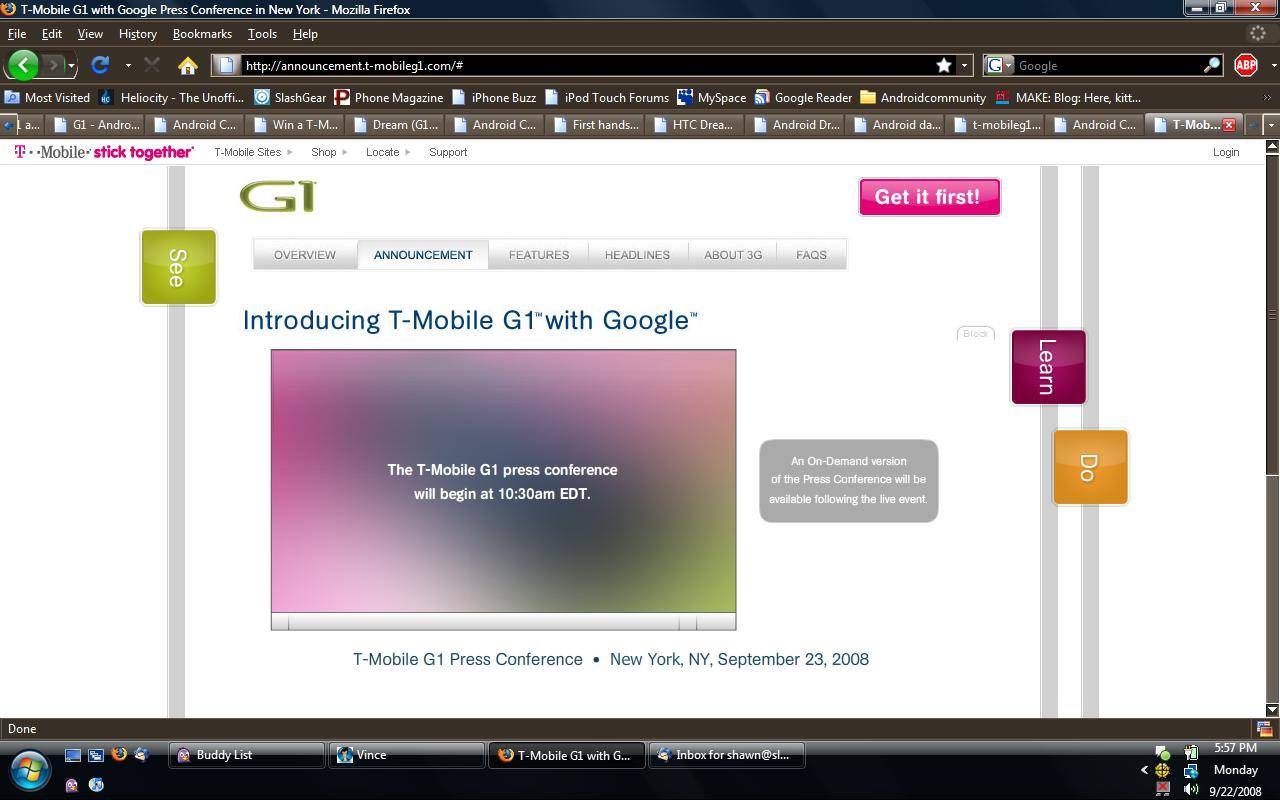Launch Thunderbird from the Quick Launch bar
The height and width of the screenshot is (800, 1280).
tap(141, 755)
